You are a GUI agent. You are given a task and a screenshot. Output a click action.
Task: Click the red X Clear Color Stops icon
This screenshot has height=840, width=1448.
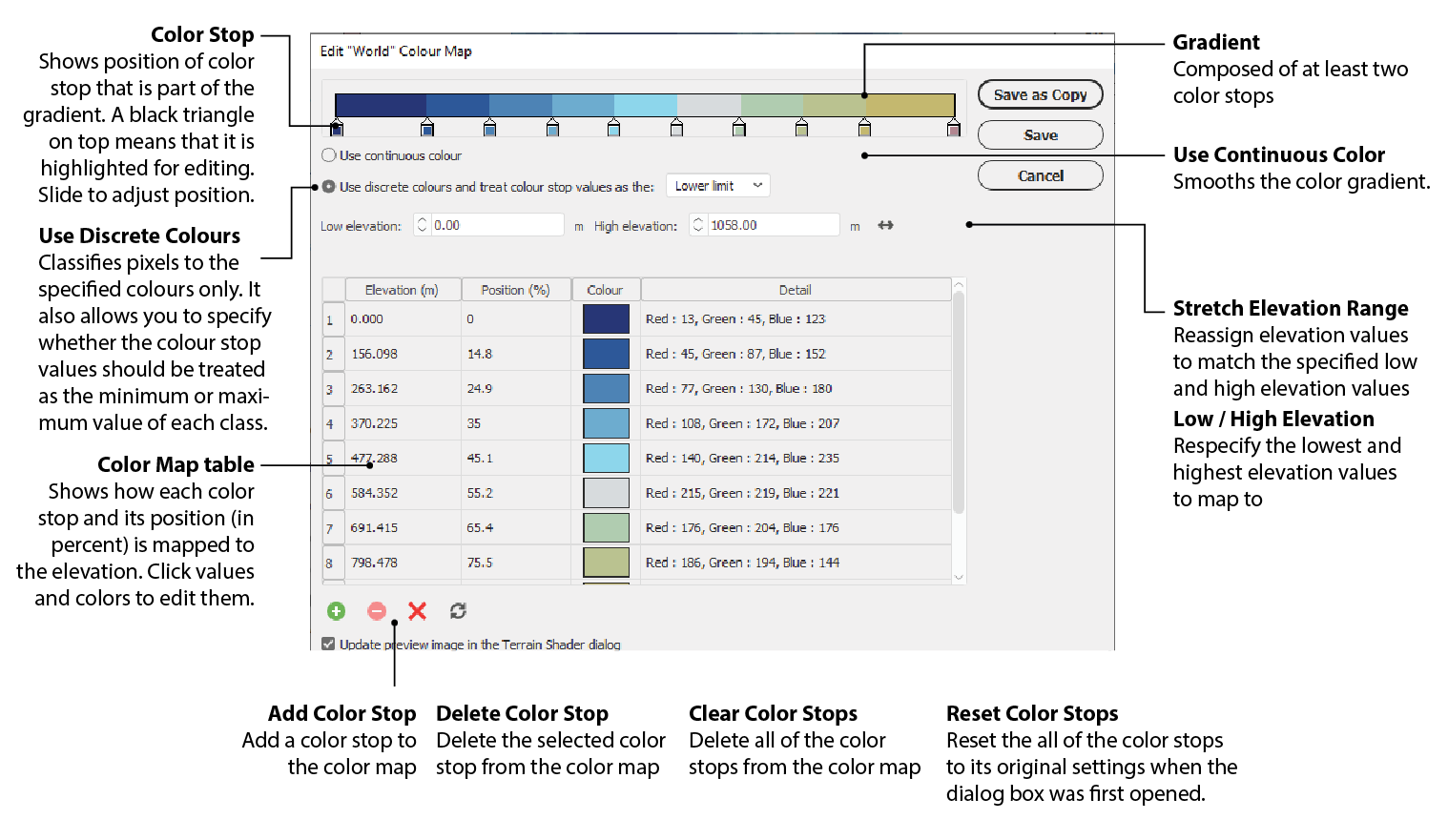point(417,611)
